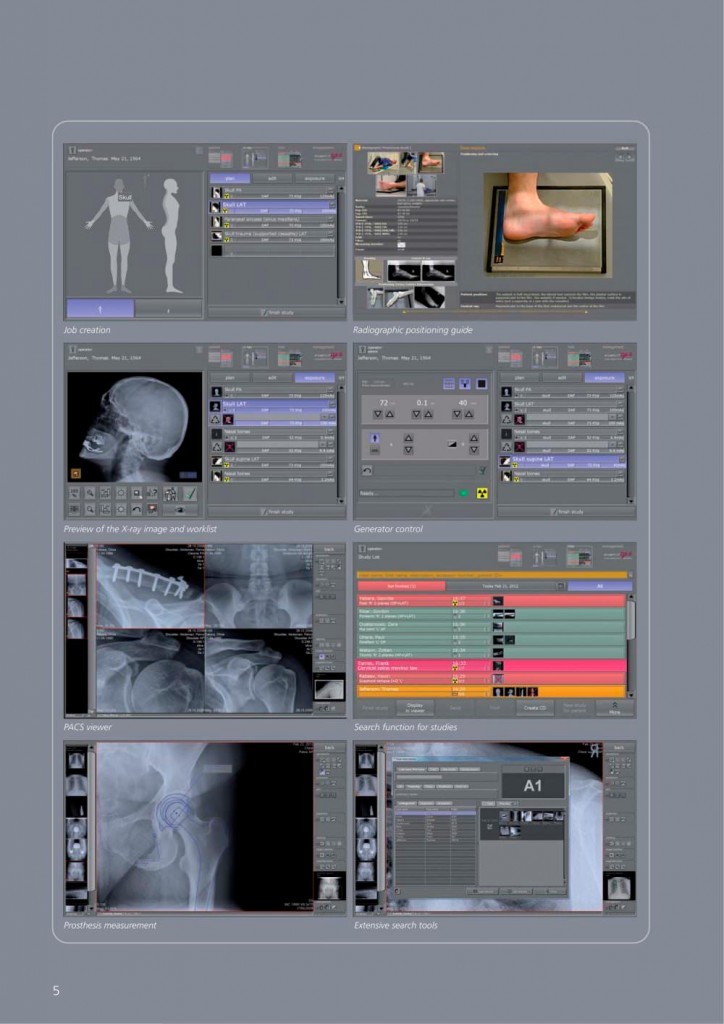Screen dimensions: 724x1024
Task: Click the undo arrow icon in Generator control
Action: coord(367,469)
